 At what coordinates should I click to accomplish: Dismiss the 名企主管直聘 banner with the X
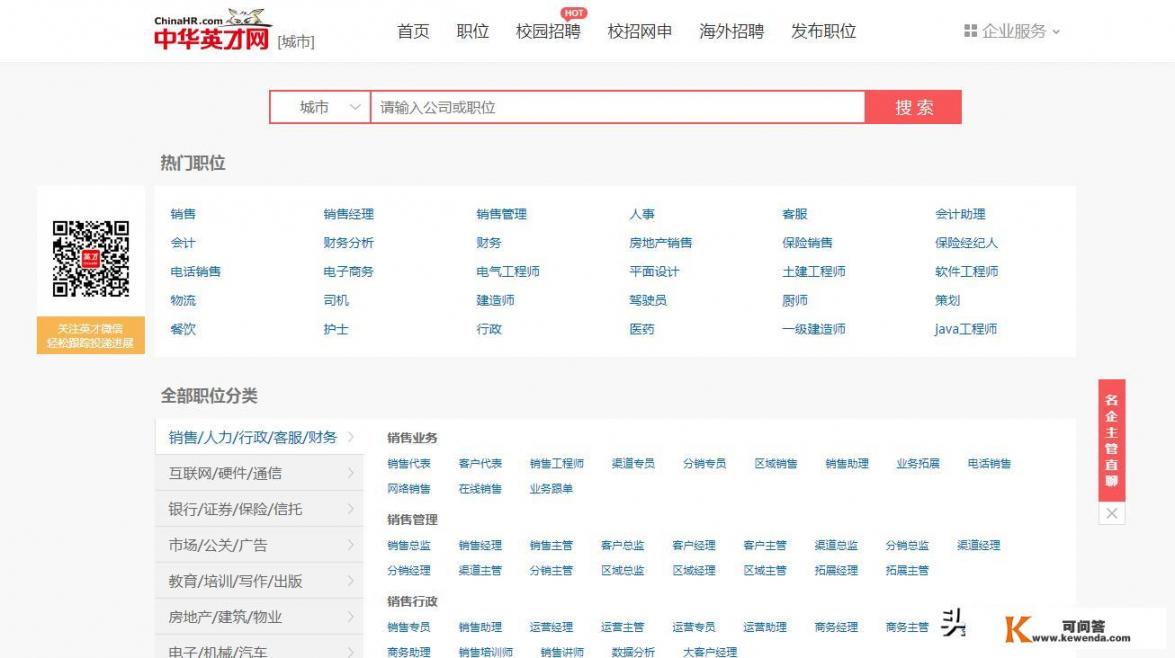(x=1112, y=513)
